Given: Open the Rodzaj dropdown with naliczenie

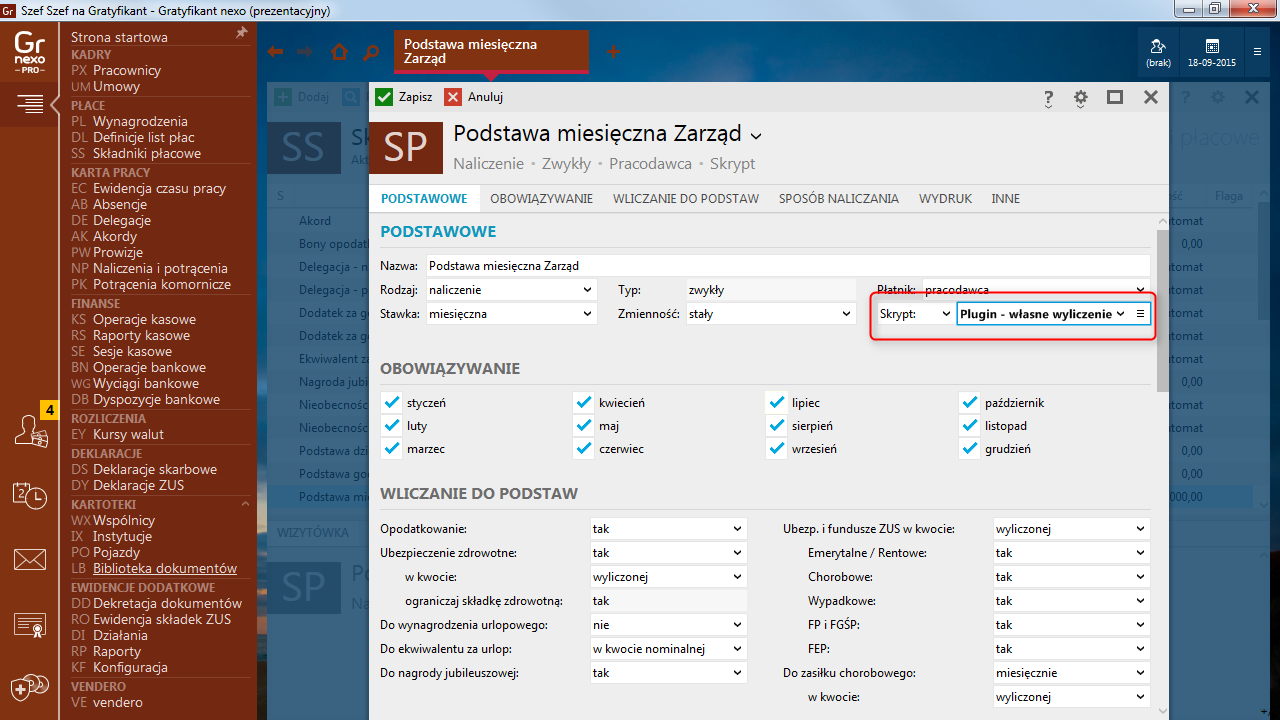Looking at the screenshot, I should click(x=511, y=290).
